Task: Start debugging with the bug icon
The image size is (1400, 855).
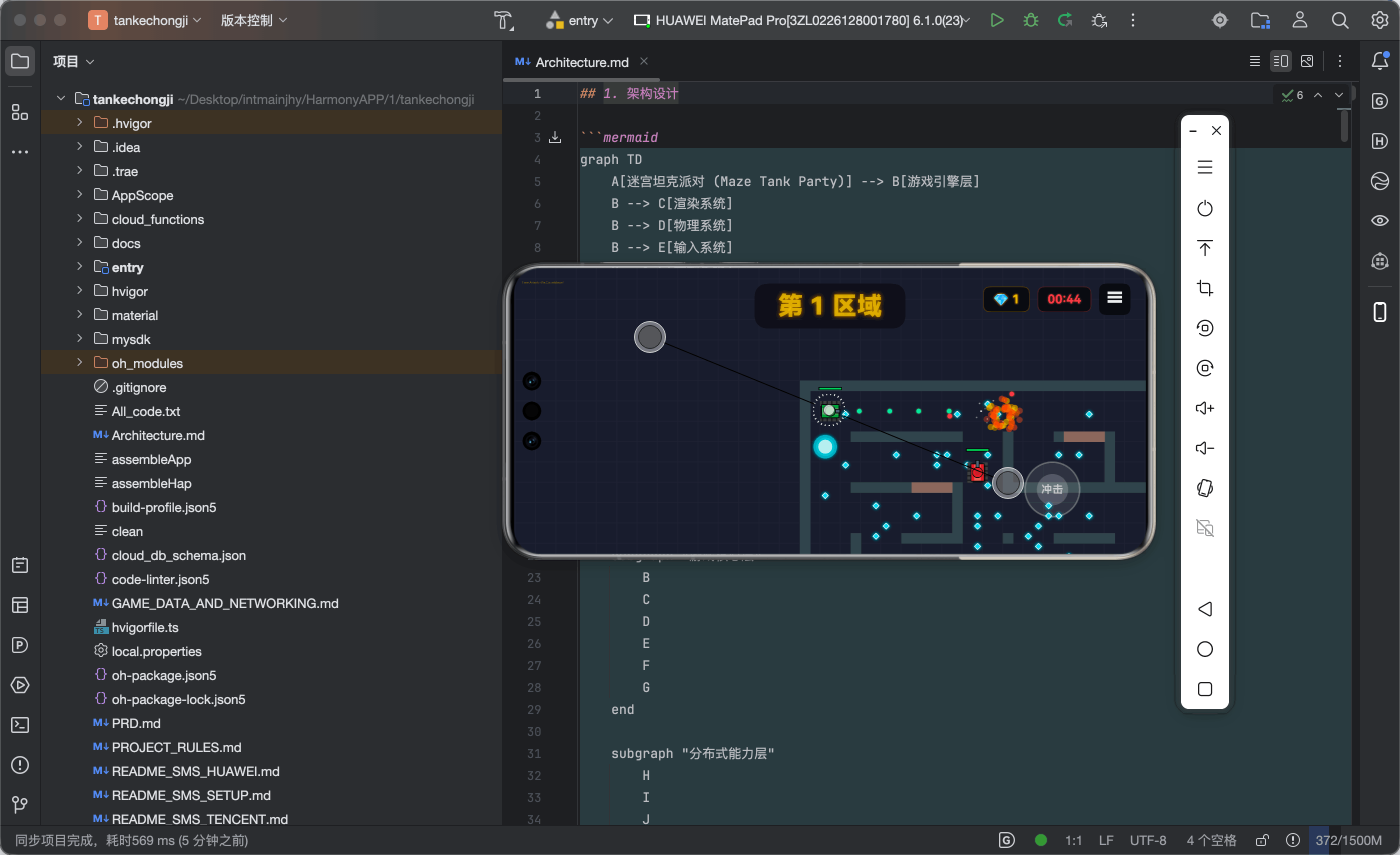Action: [1030, 20]
